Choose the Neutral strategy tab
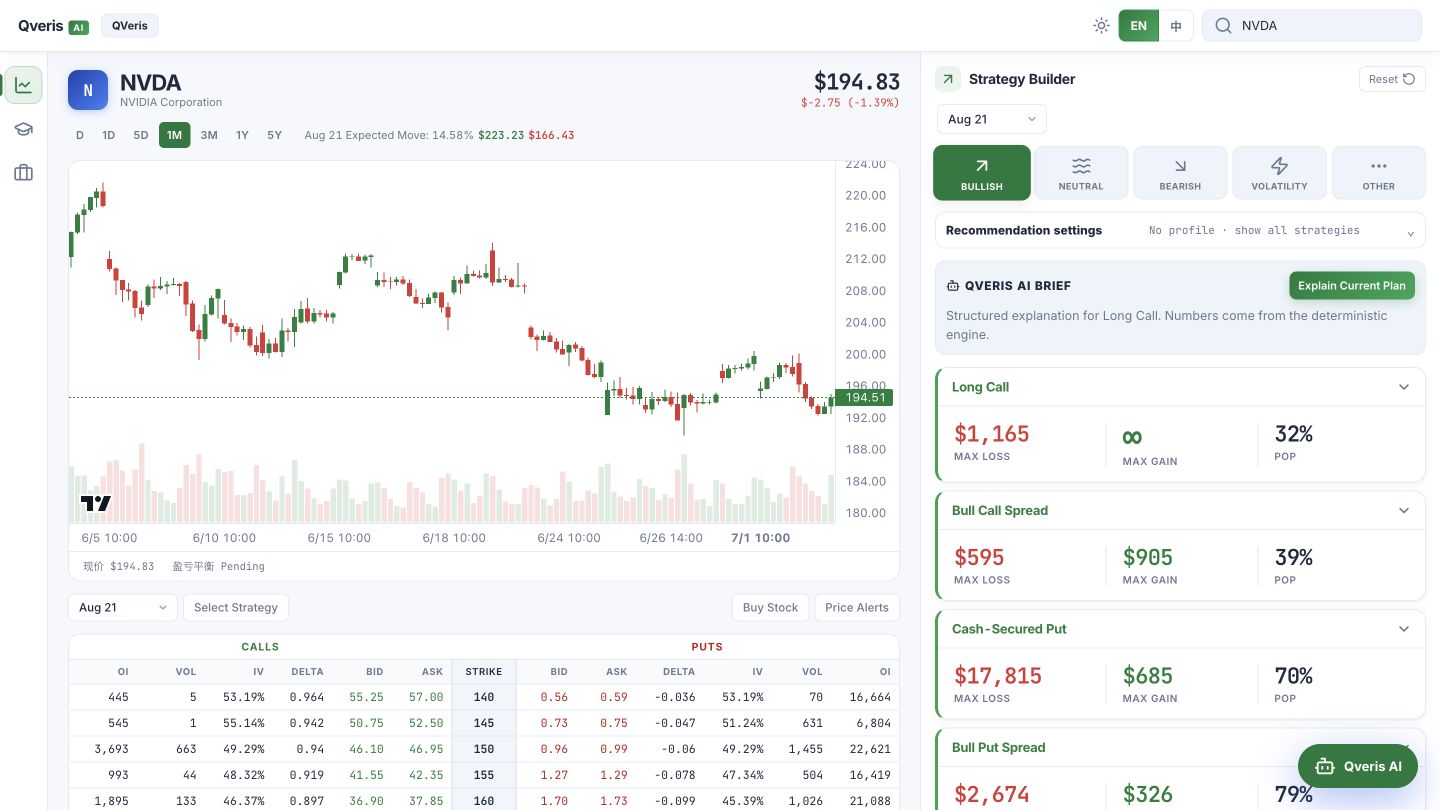Viewport: 1440px width, 810px height. coord(1081,172)
